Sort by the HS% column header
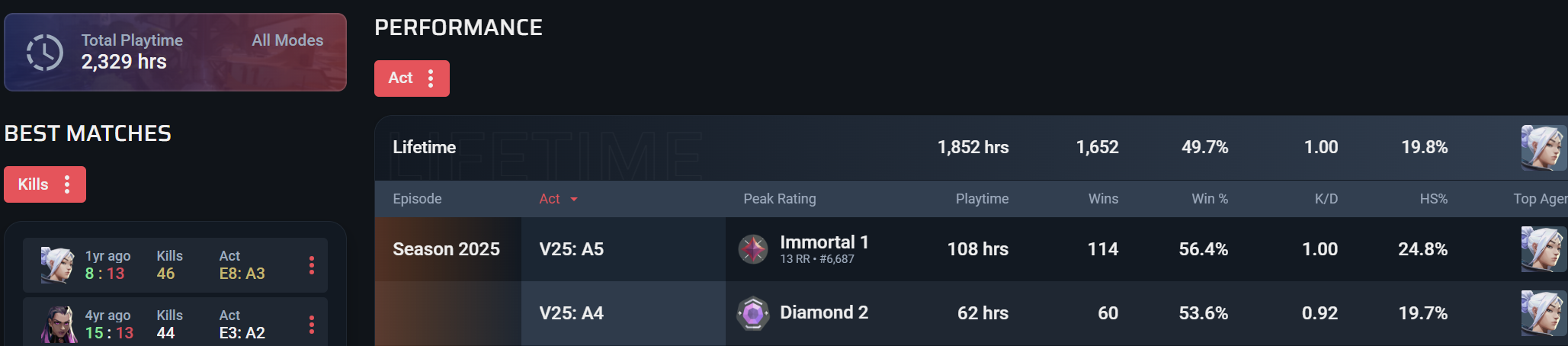 coord(1433,199)
